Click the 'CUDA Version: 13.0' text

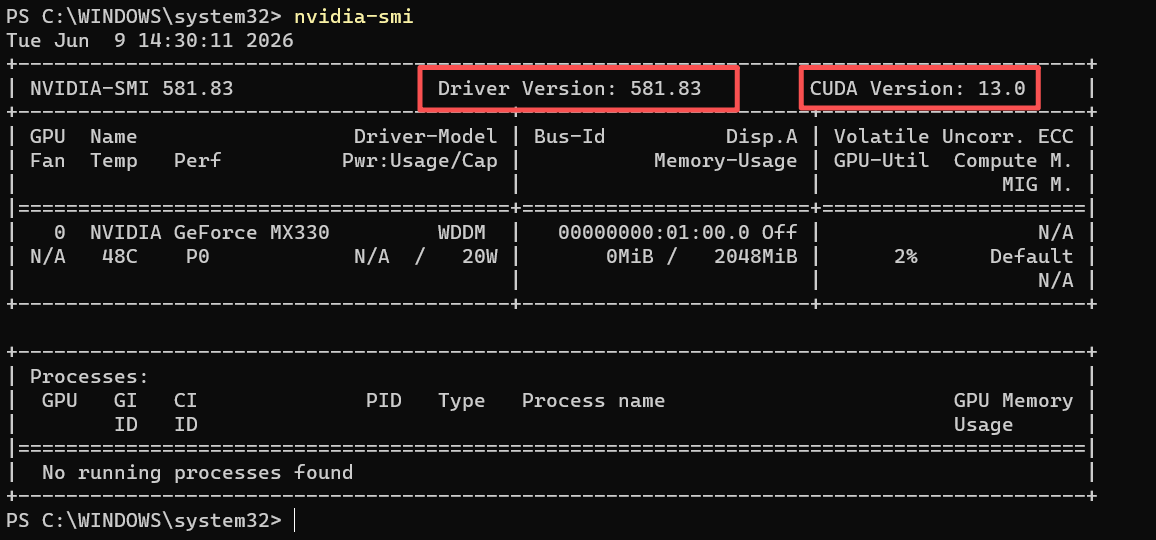click(918, 89)
